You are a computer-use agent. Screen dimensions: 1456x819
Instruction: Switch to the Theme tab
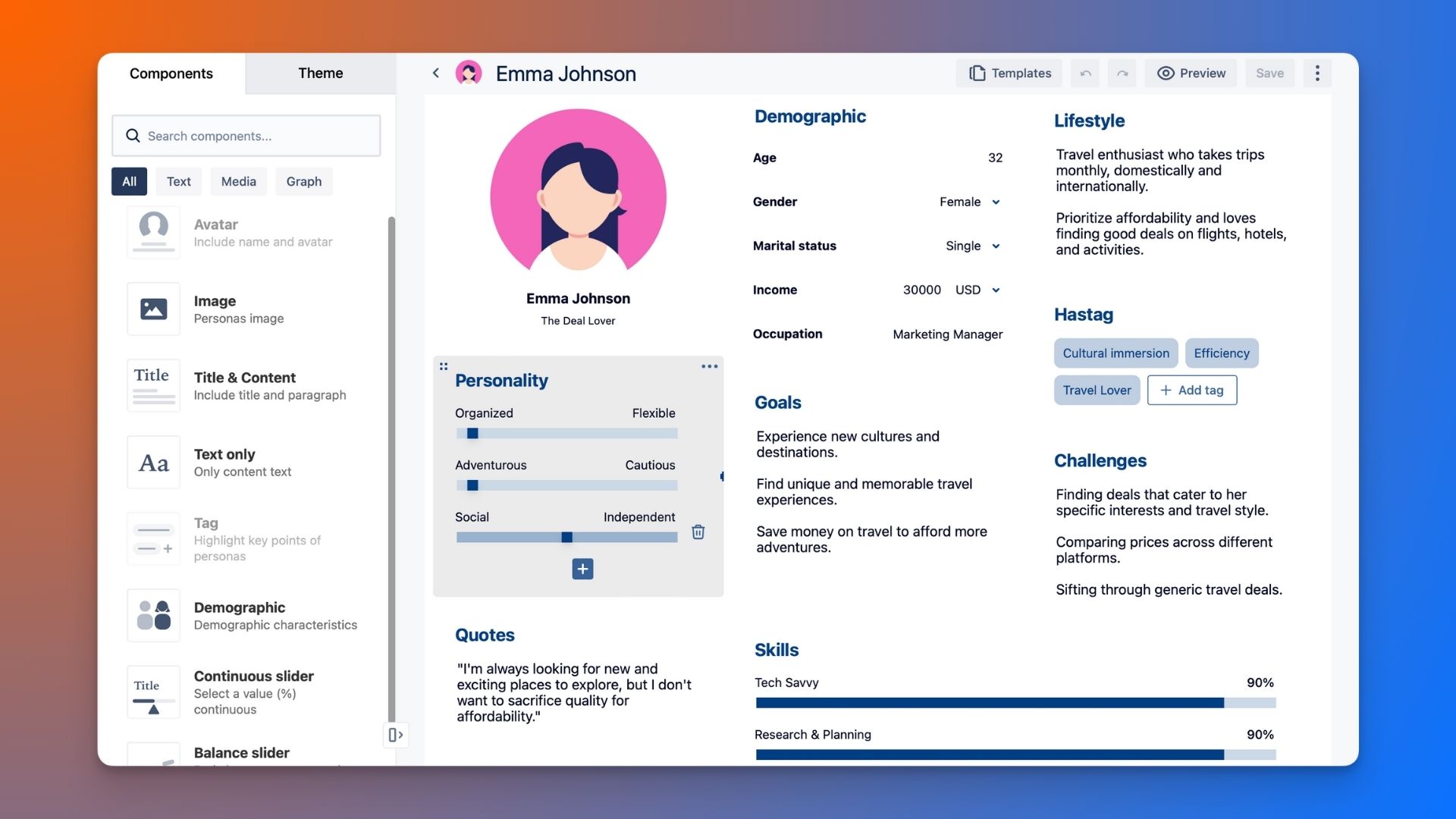(x=320, y=73)
